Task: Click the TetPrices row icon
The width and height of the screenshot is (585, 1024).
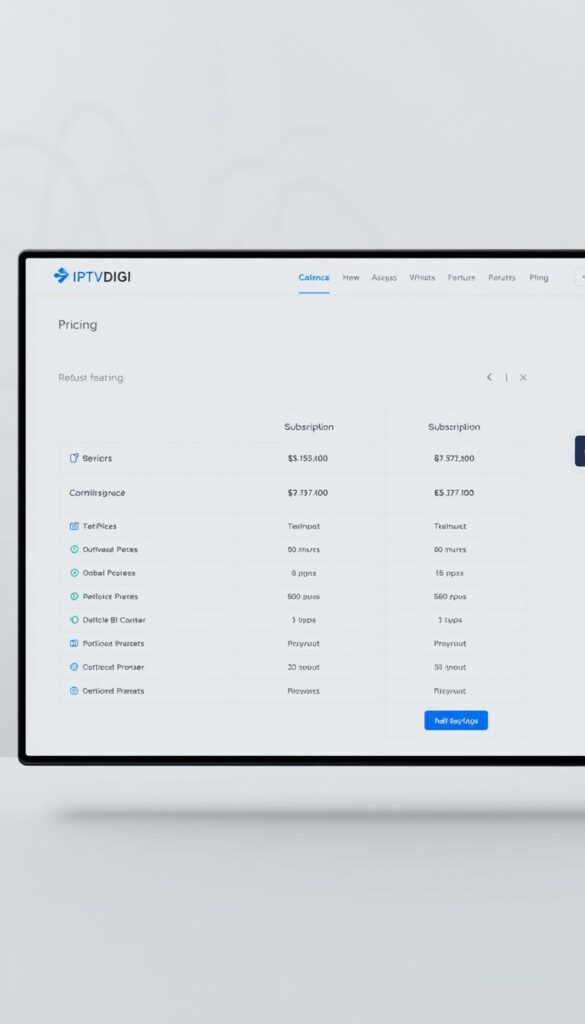Action: tap(74, 526)
